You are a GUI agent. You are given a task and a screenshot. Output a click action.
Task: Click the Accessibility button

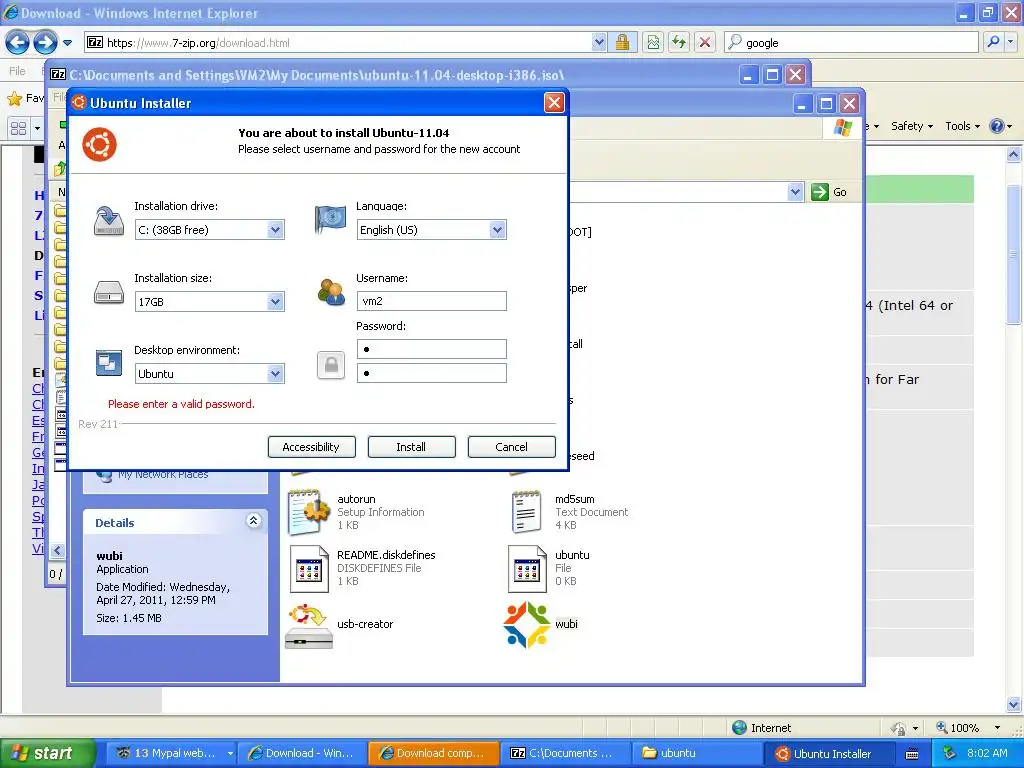click(312, 447)
